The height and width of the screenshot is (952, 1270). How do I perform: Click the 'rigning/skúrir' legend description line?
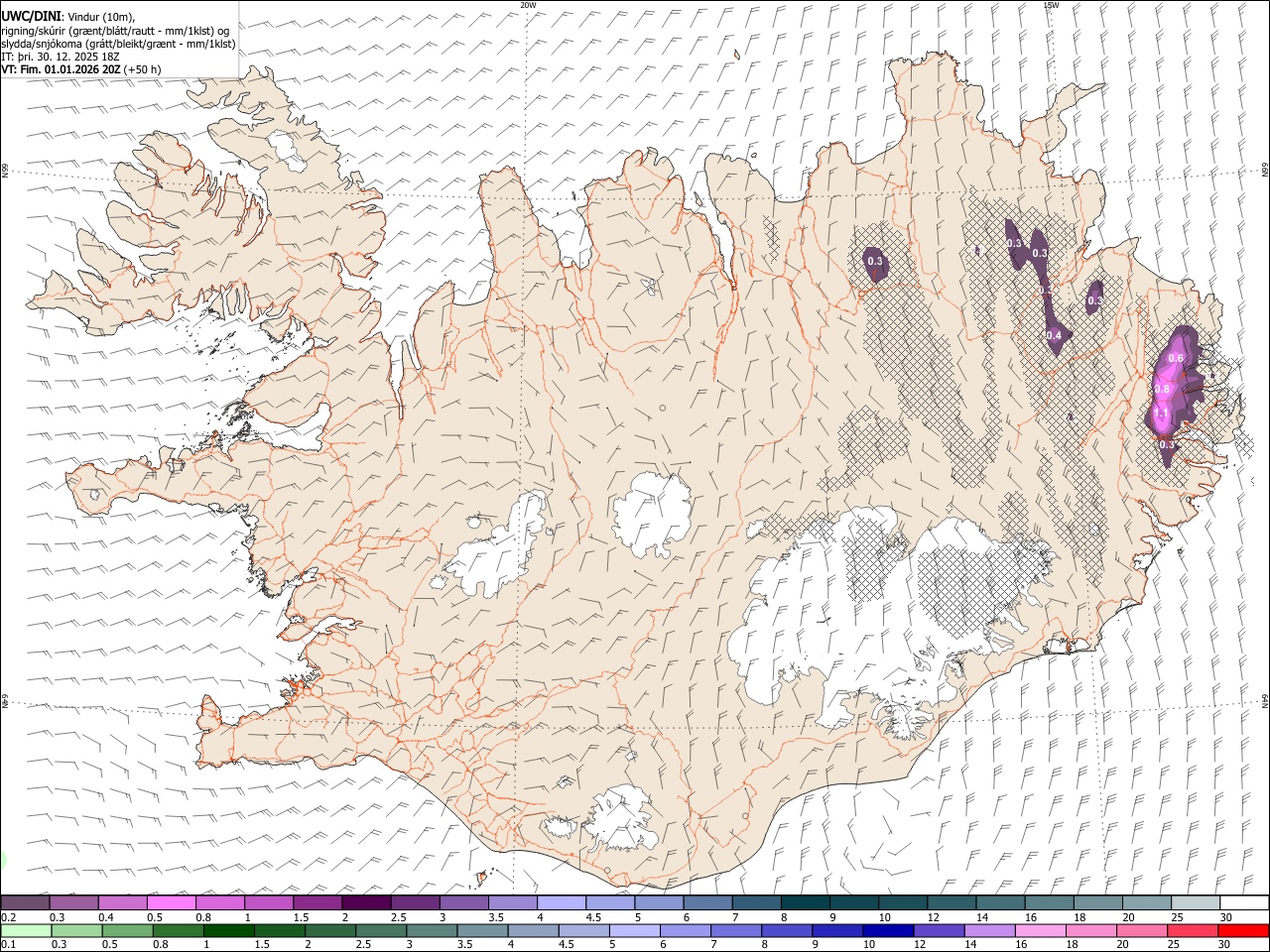115,30
